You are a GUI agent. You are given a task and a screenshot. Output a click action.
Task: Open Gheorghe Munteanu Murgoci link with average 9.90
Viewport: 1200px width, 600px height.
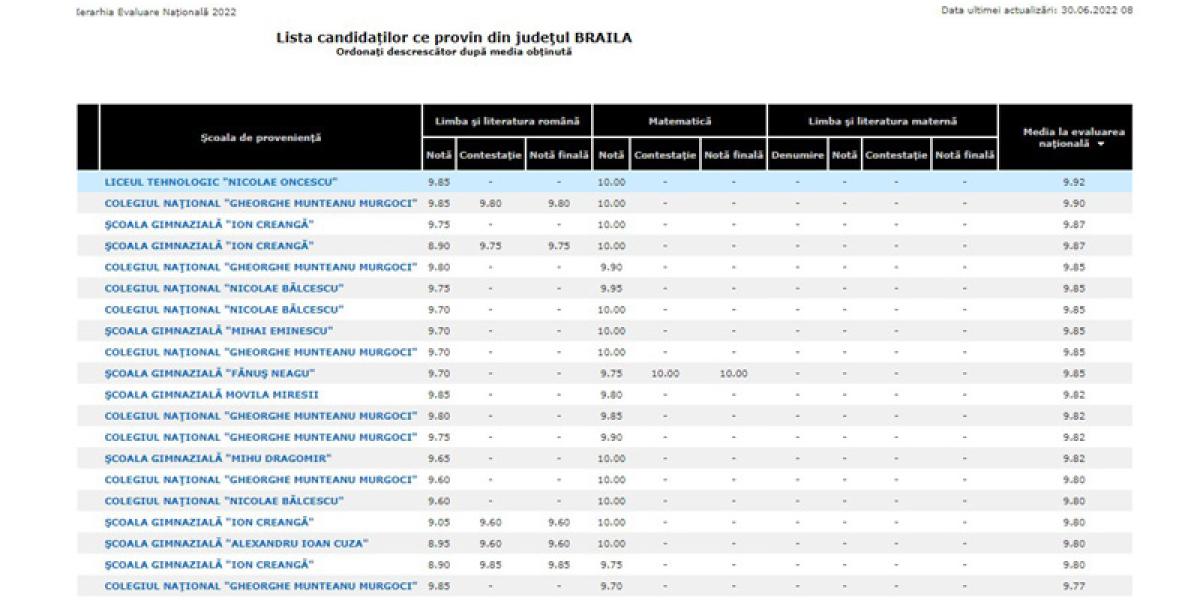pyautogui.click(x=260, y=203)
